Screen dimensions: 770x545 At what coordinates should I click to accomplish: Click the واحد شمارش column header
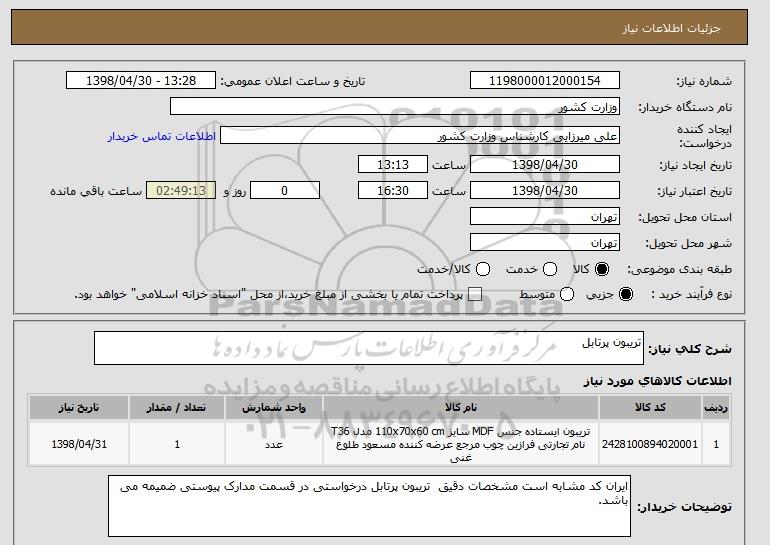click(x=274, y=408)
